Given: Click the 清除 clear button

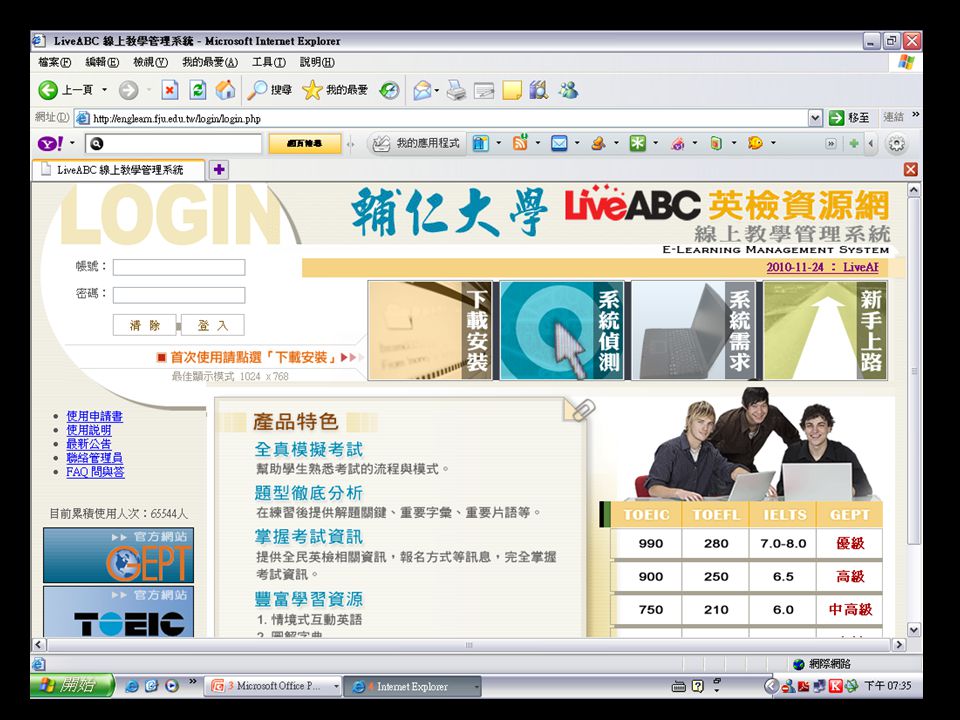Looking at the screenshot, I should [x=144, y=325].
